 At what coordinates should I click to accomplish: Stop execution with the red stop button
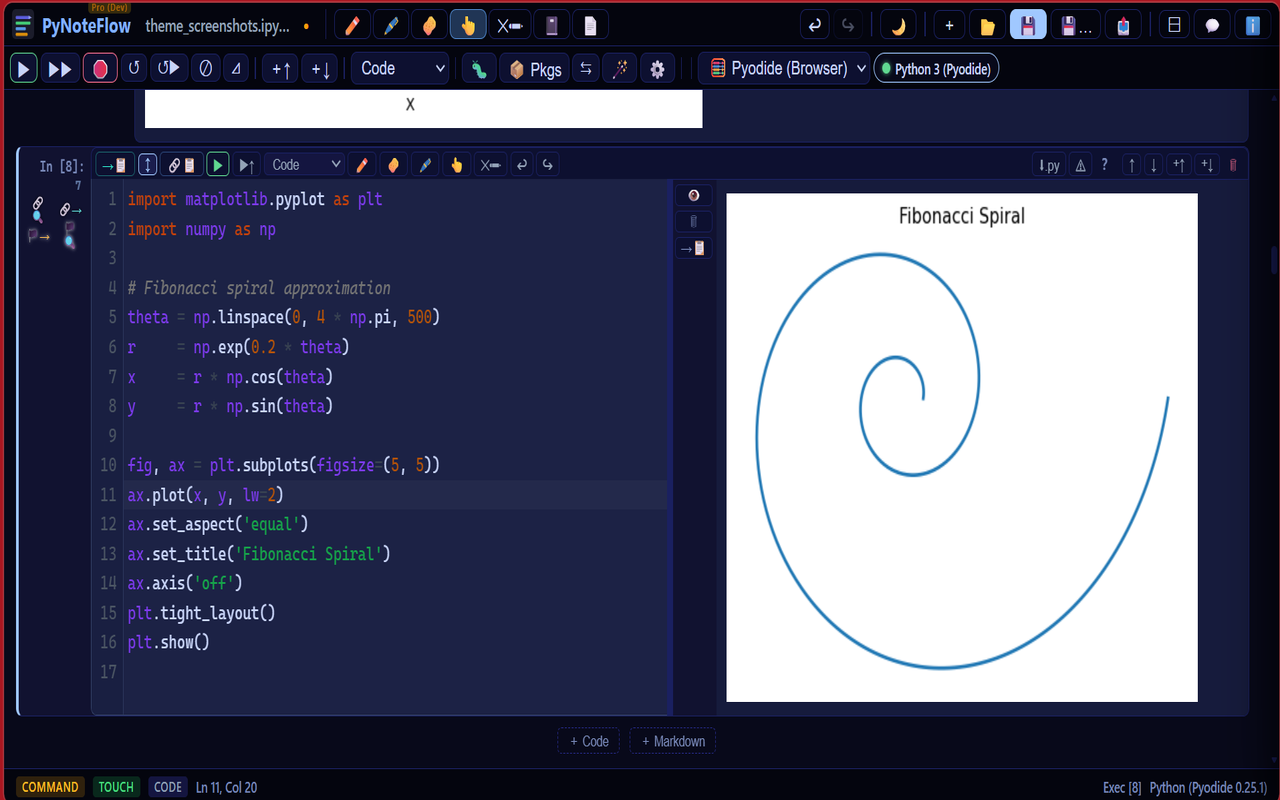100,69
